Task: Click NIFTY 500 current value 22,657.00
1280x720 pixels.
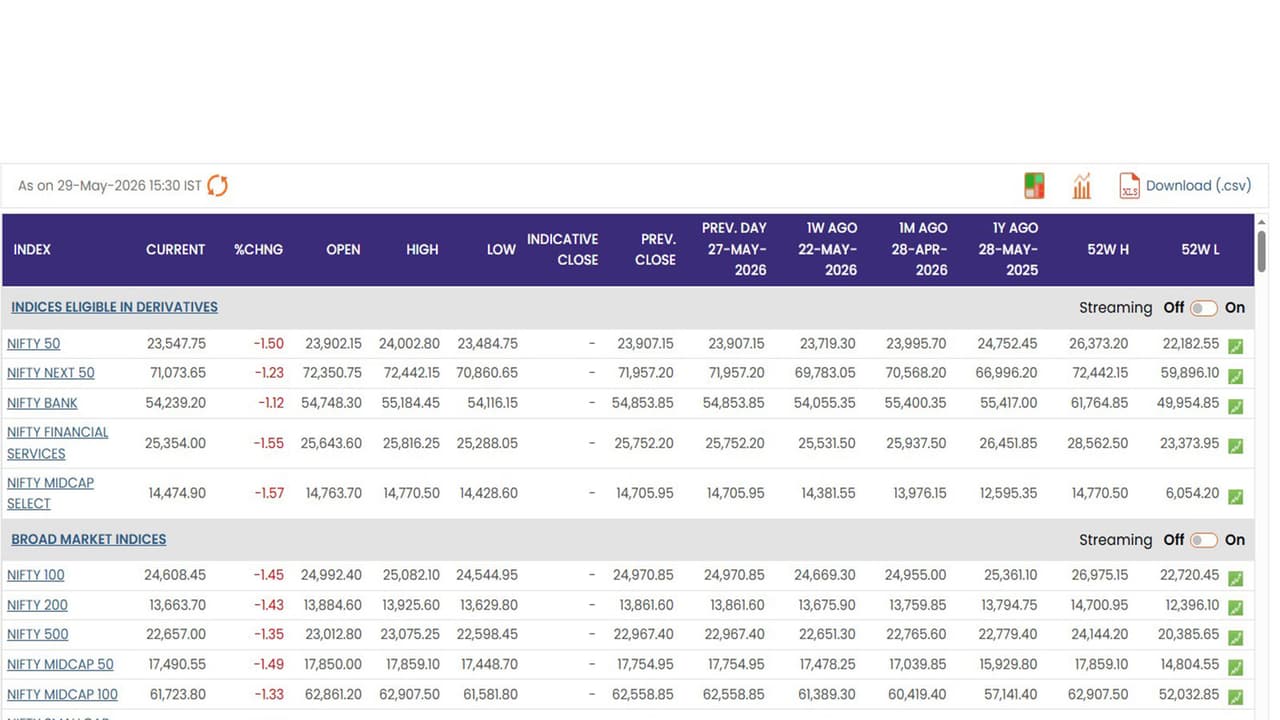Action: [x=176, y=634]
